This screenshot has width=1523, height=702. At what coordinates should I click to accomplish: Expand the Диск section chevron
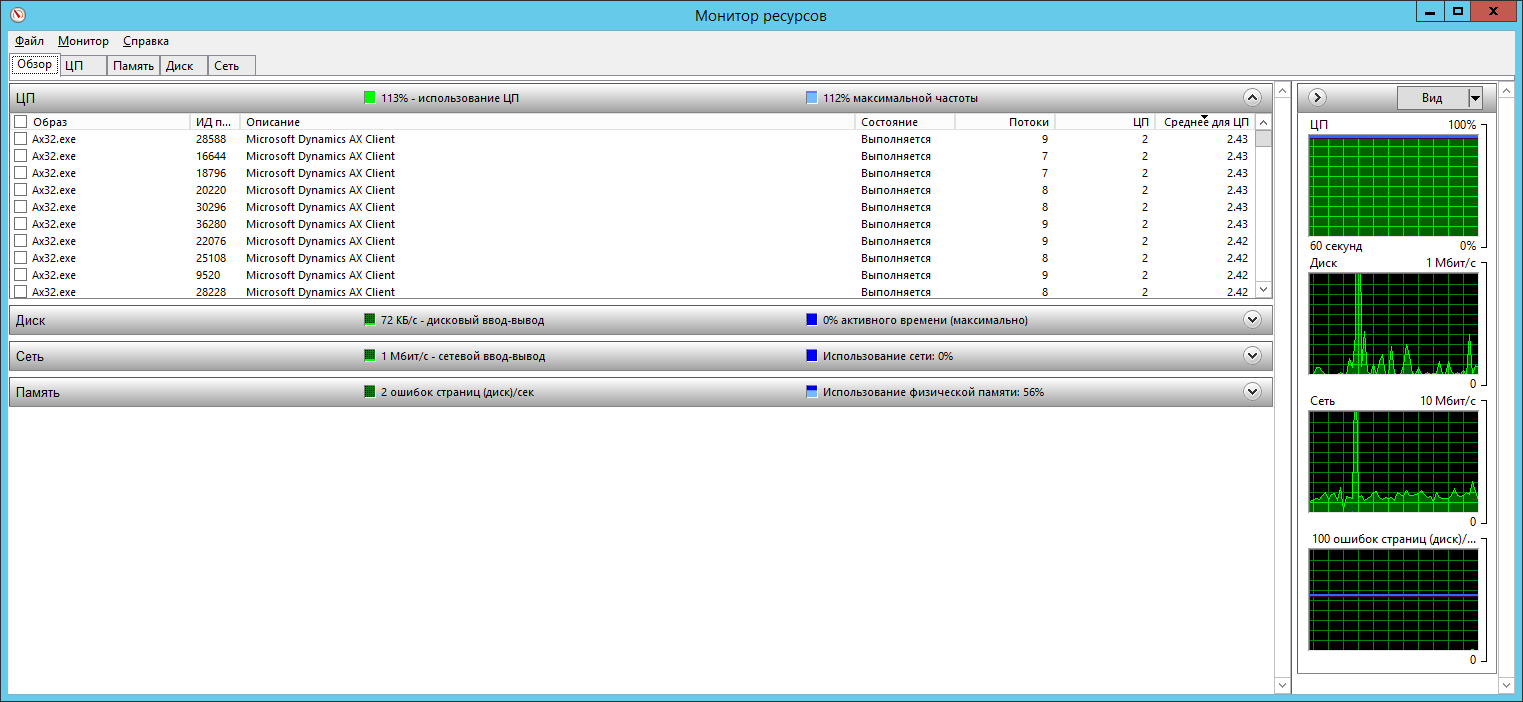pos(1252,320)
